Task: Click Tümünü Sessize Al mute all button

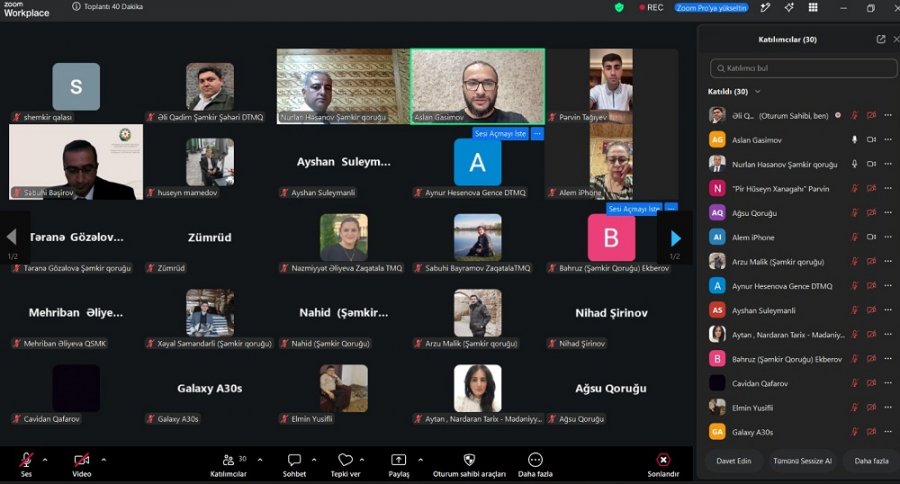Action: [x=802, y=461]
